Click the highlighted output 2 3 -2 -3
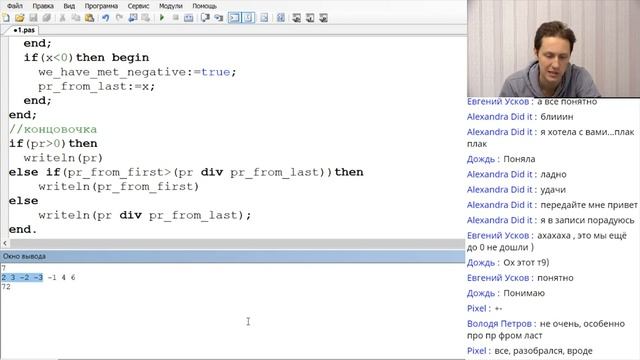Screen dimensions: 640x360 click(22, 278)
